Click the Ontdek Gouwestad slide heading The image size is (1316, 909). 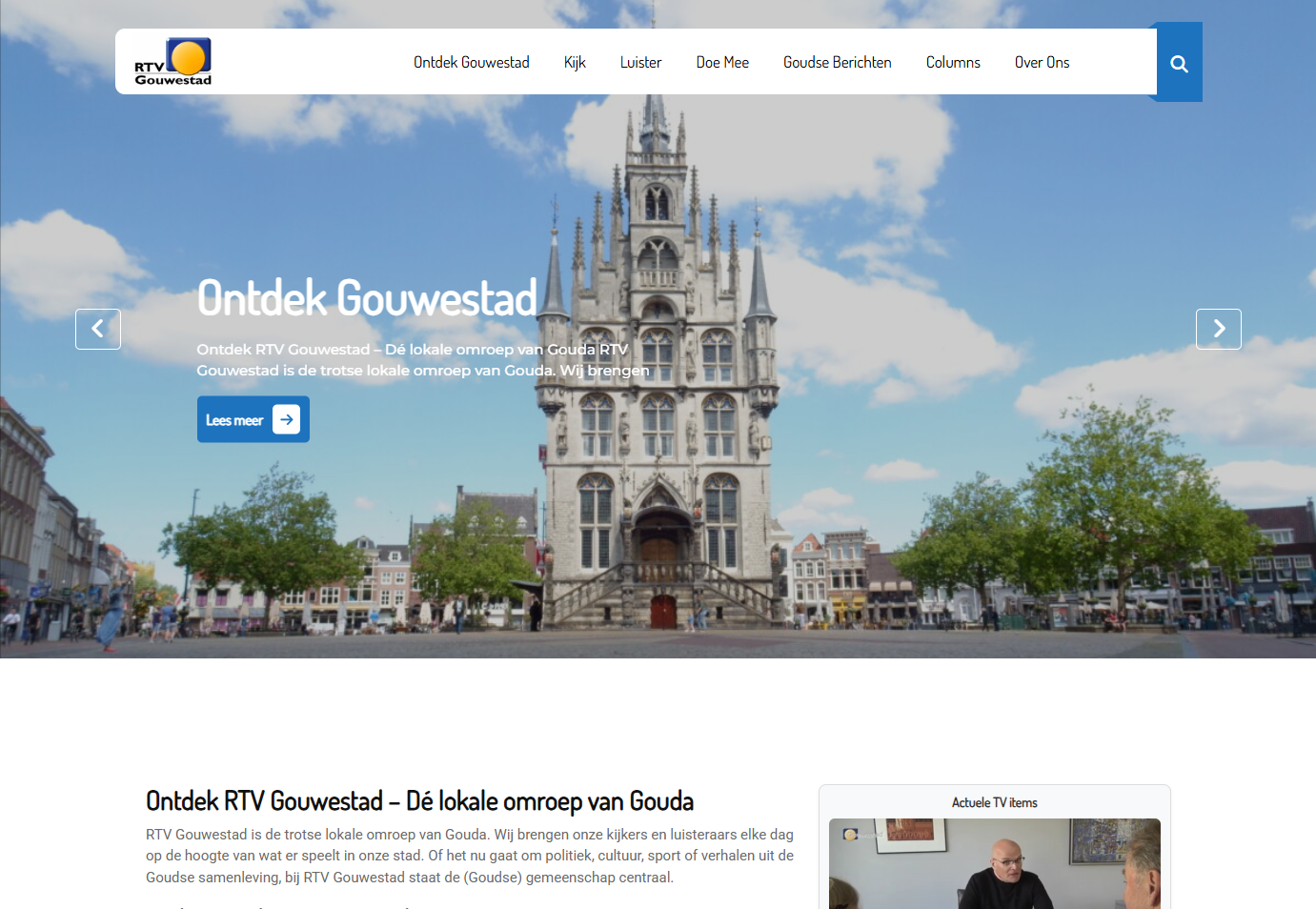367,297
